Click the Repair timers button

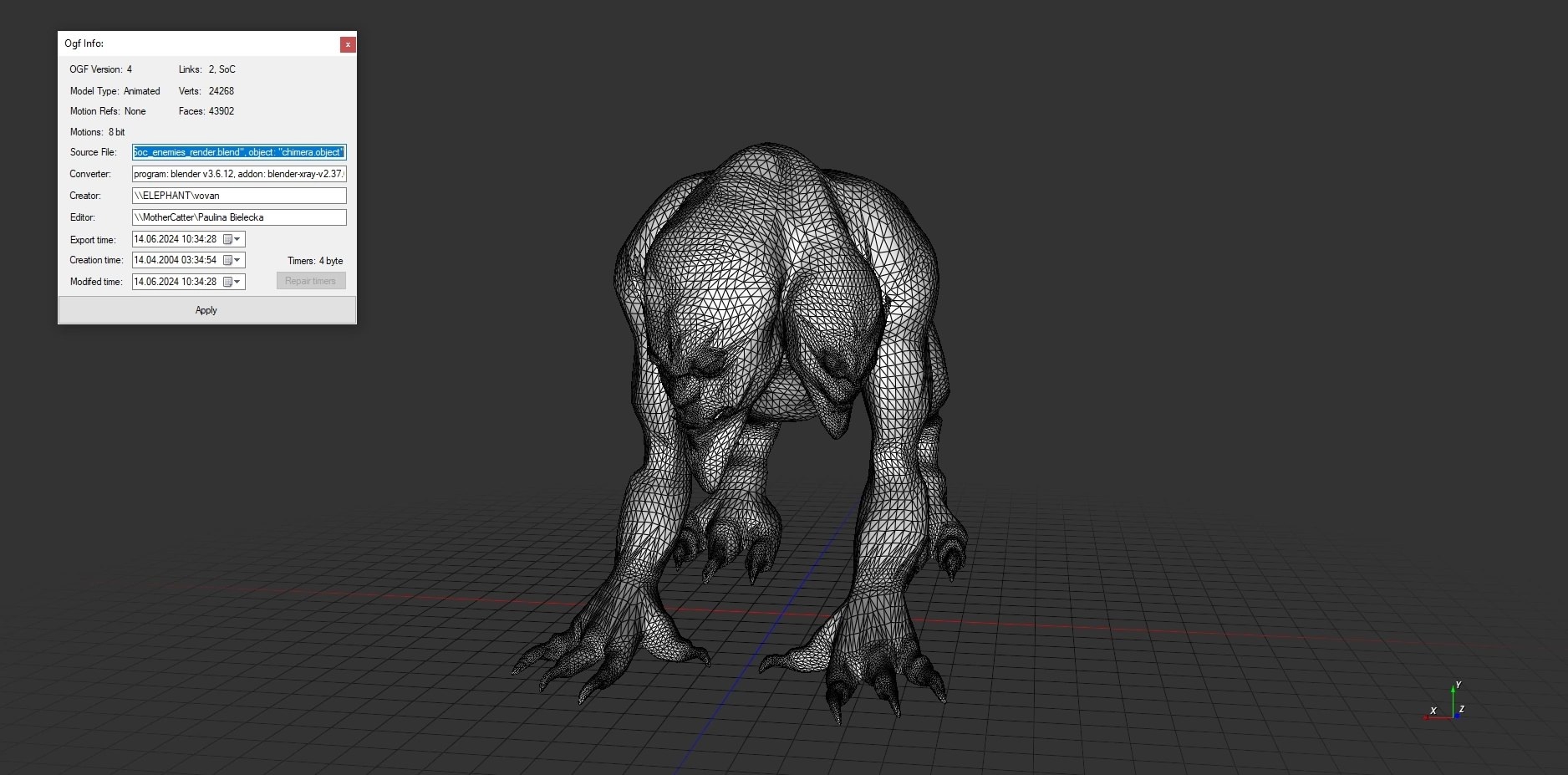(311, 281)
